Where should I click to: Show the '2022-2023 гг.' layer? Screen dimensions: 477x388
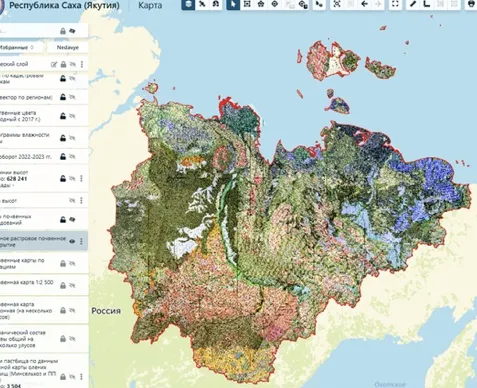[72, 156]
